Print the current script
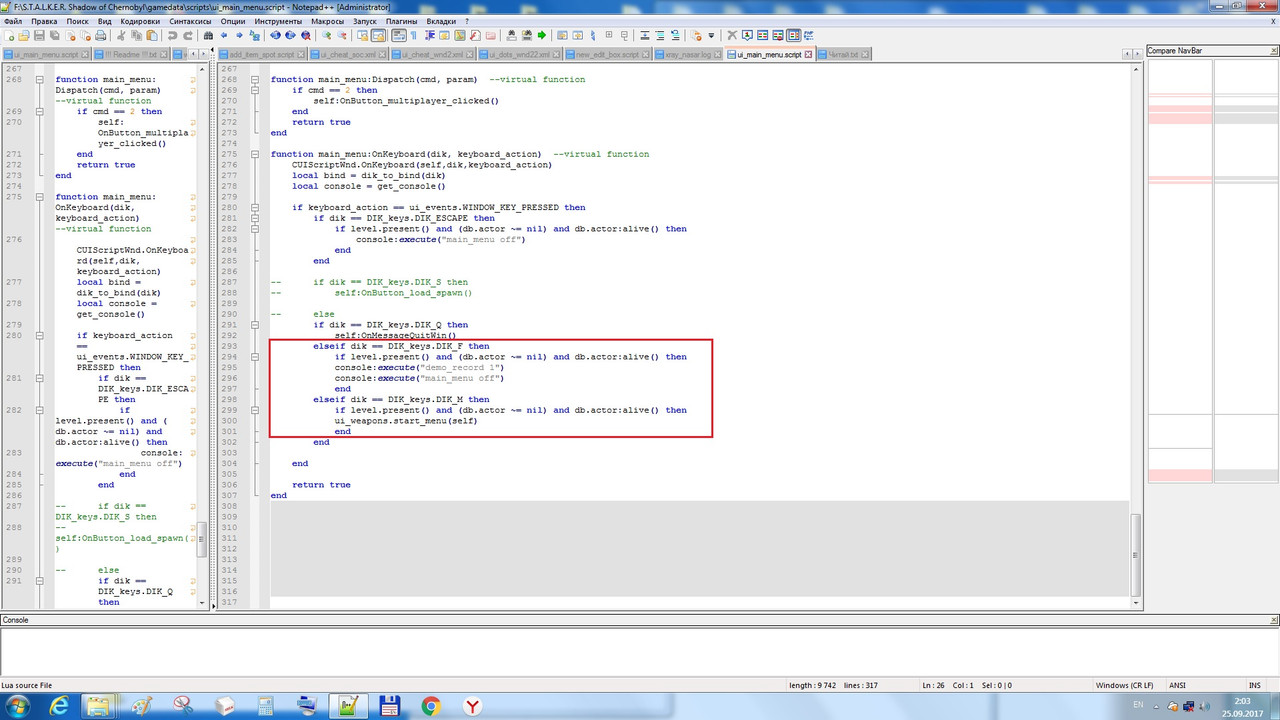This screenshot has height=720, width=1280. (x=100, y=35)
